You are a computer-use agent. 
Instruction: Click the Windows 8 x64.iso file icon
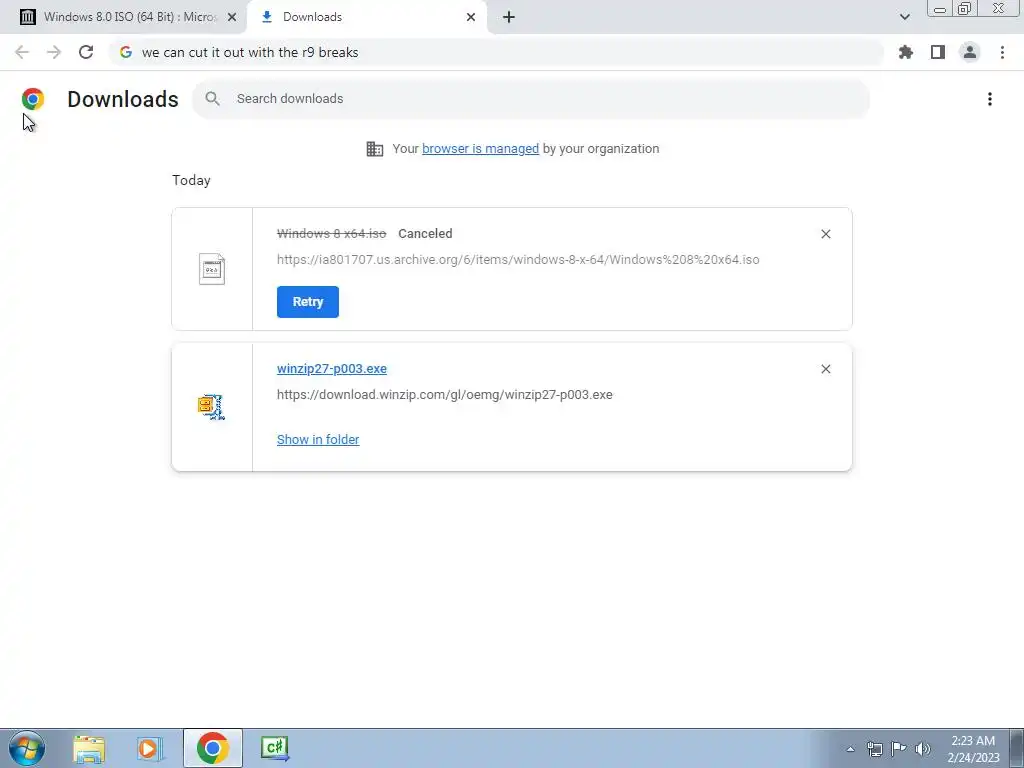coord(212,269)
